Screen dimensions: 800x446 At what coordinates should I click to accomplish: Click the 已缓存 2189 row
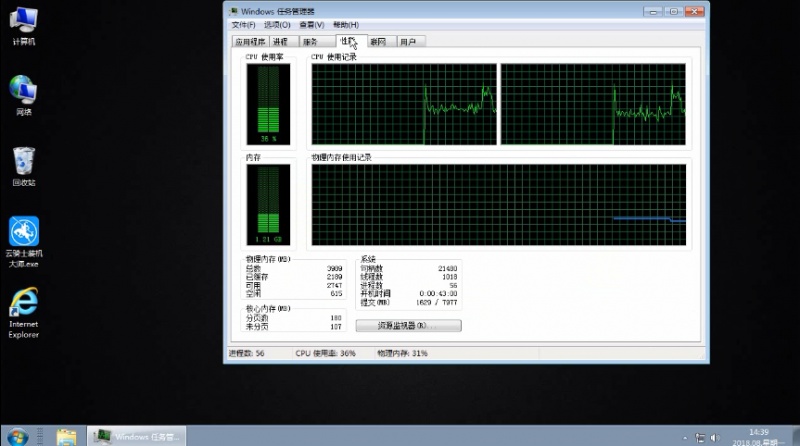[x=294, y=277]
